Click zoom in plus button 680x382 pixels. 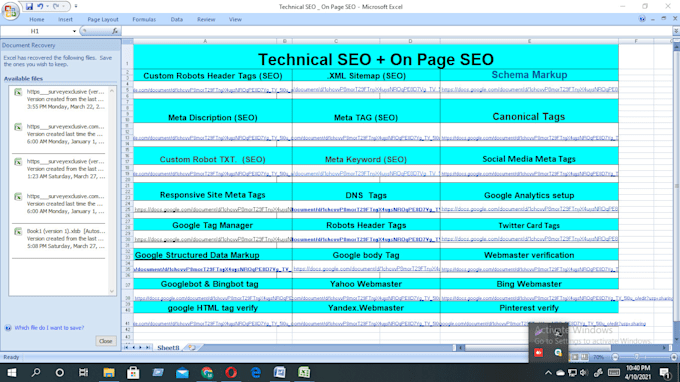click(x=673, y=357)
